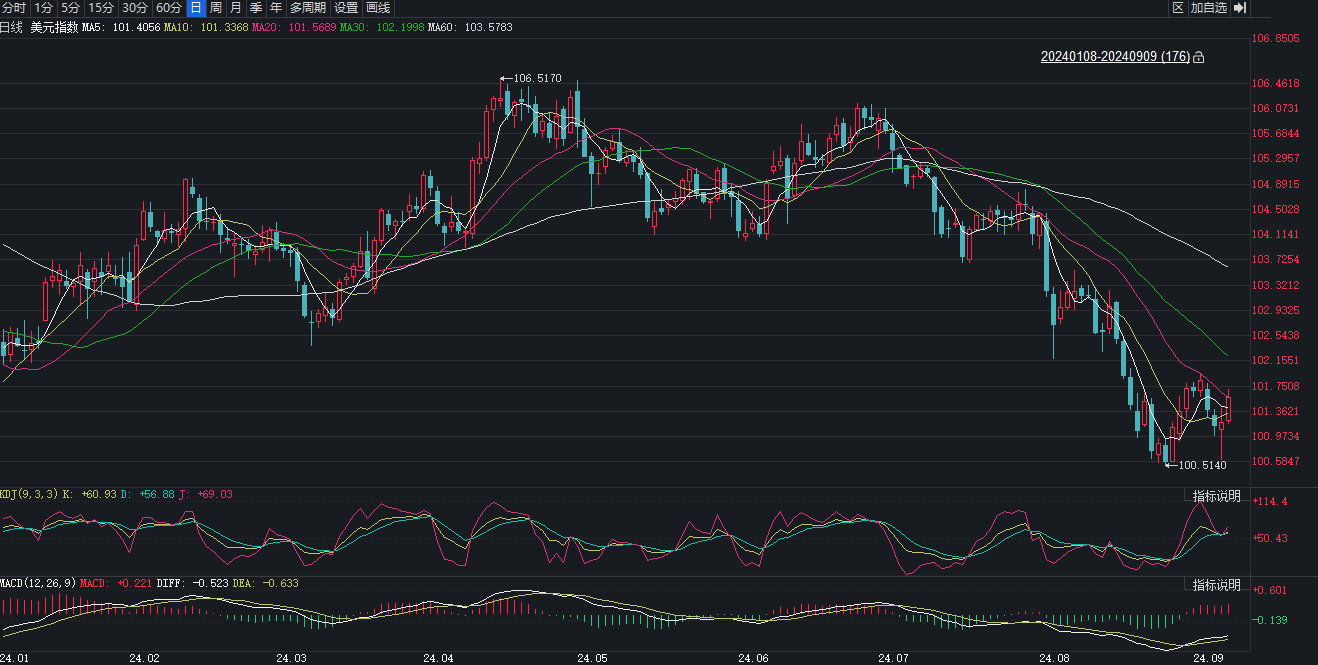Switch to 月 monthly chart

tap(236, 8)
